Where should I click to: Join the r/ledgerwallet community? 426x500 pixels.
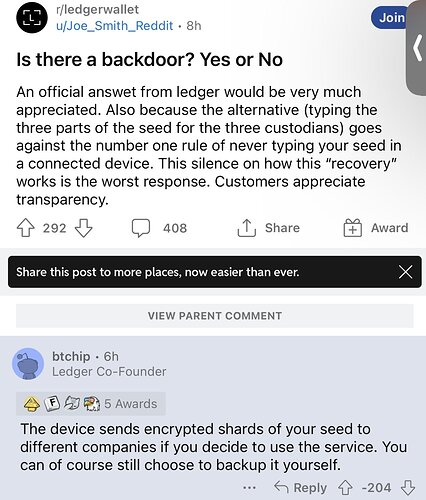(x=390, y=17)
